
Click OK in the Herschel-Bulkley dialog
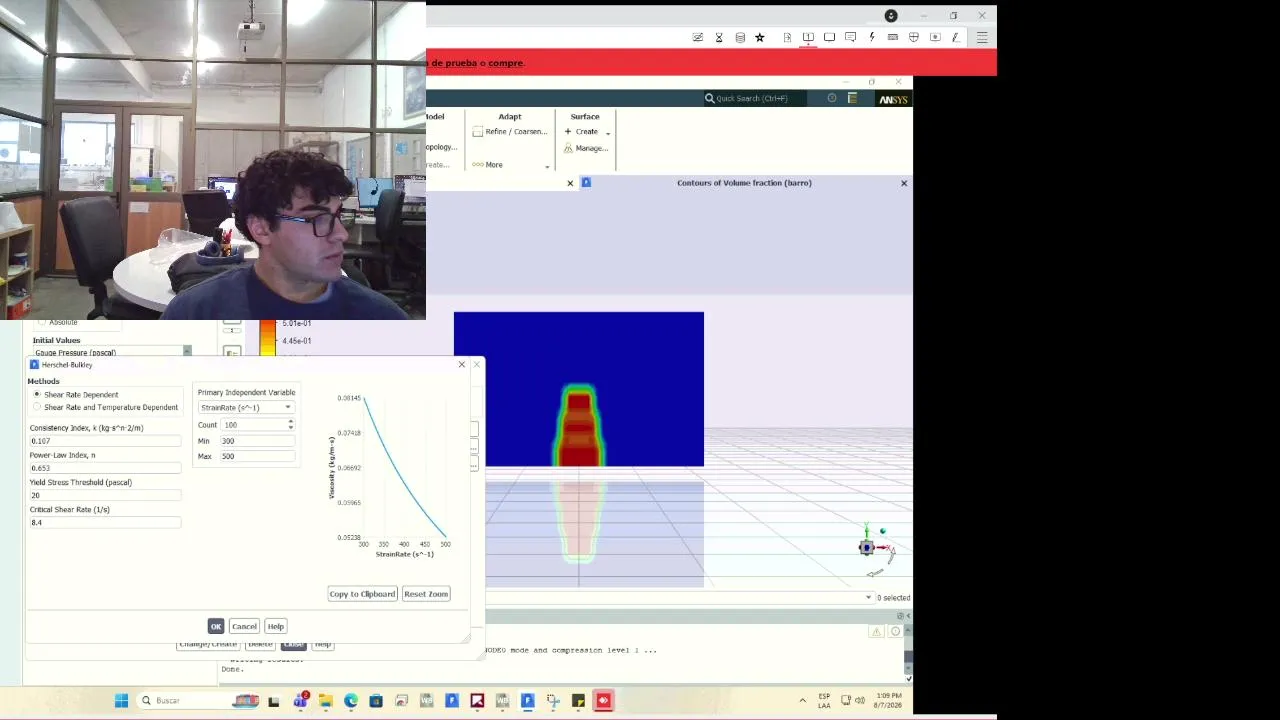216,626
